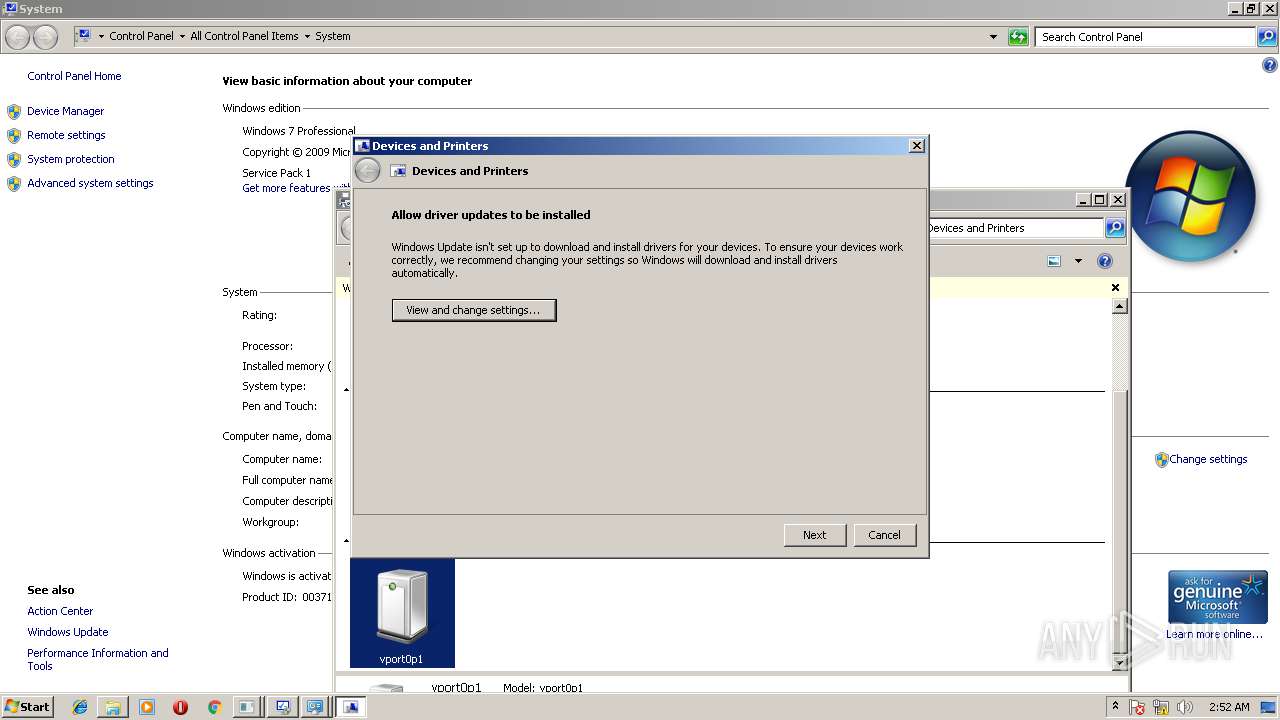The width and height of the screenshot is (1280, 720).
Task: Click inside the Search Control Panel field
Action: tap(1145, 37)
